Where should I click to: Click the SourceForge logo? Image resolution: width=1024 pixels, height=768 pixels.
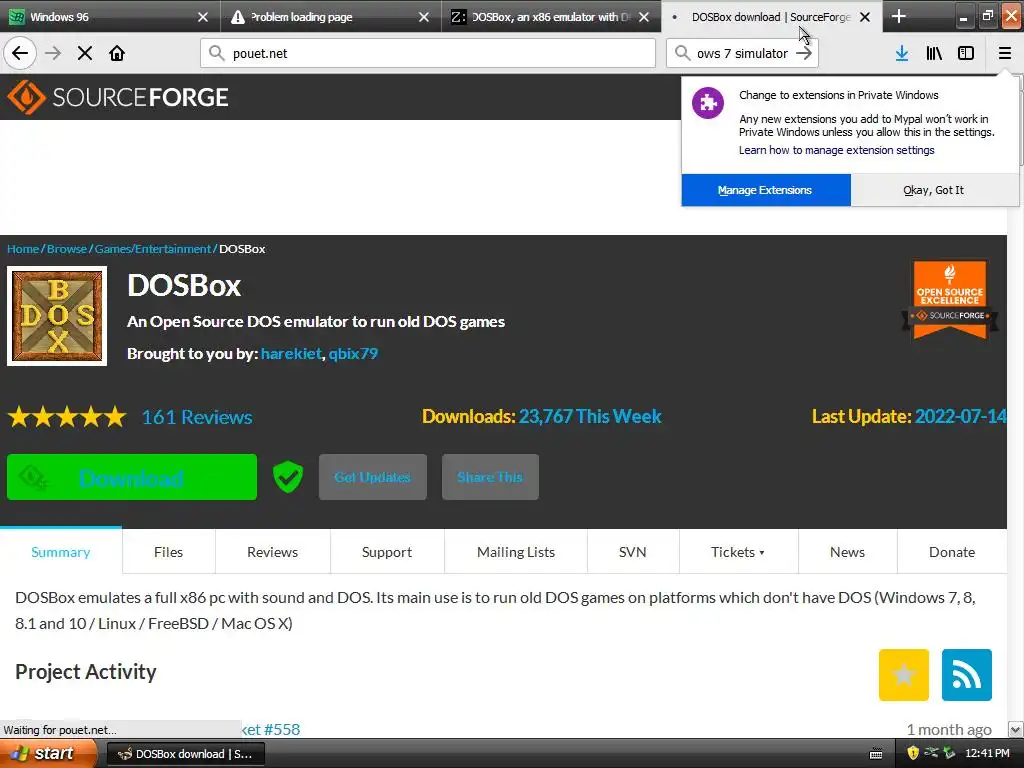118,97
